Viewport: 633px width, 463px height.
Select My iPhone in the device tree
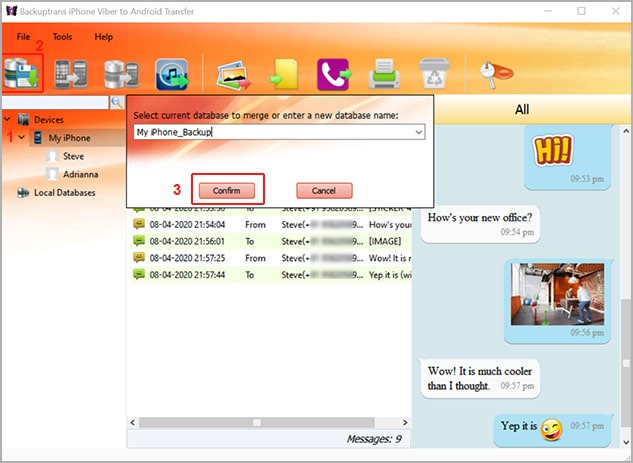tap(69, 138)
